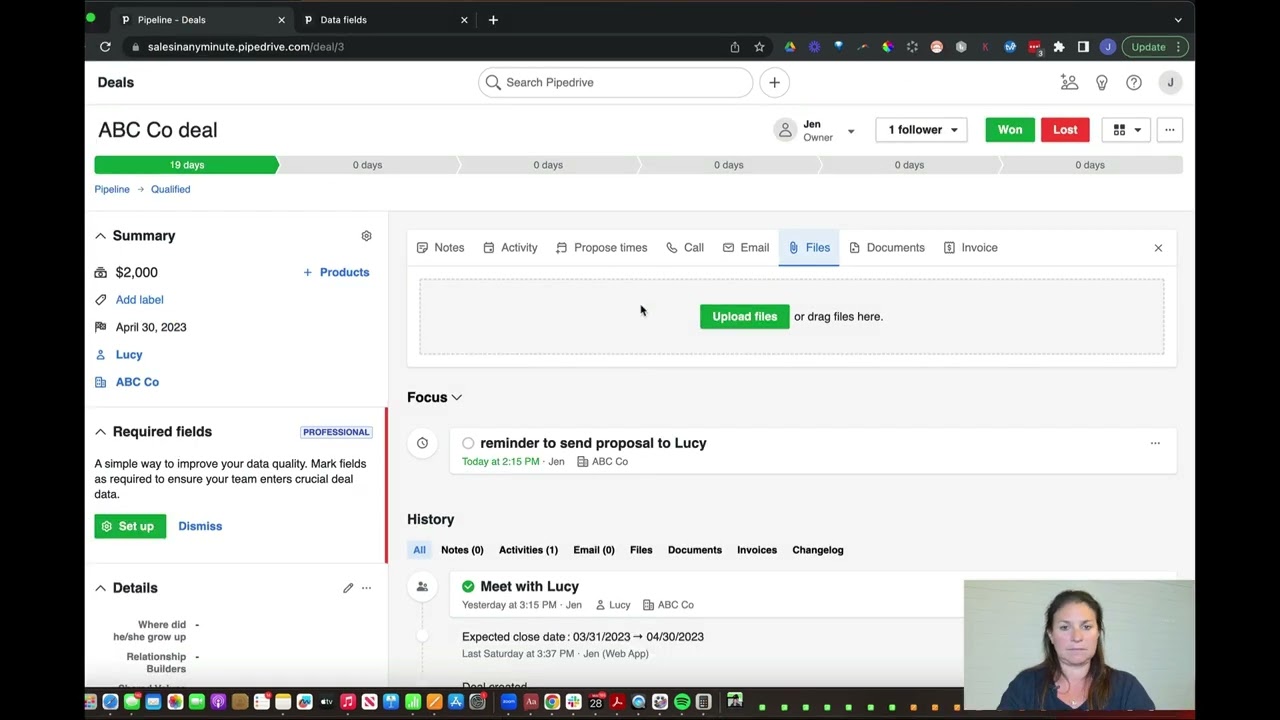
Task: Reload the page with the browser refresh icon
Action: 105,47
